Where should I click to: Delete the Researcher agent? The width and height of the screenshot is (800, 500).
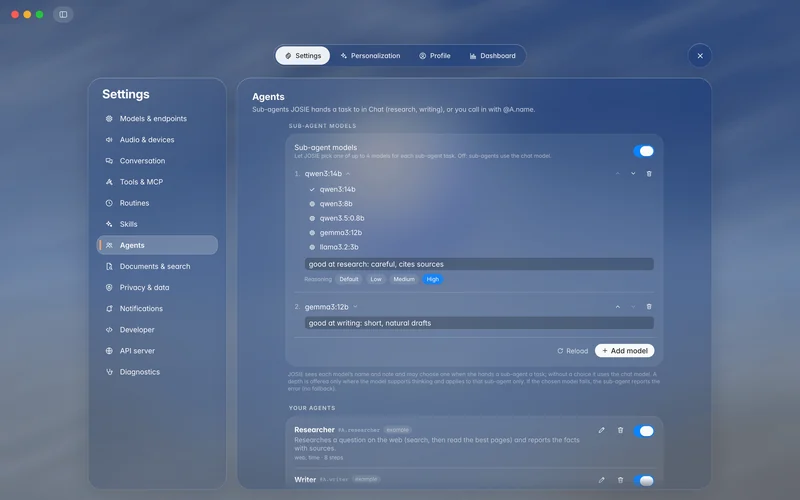tap(620, 430)
